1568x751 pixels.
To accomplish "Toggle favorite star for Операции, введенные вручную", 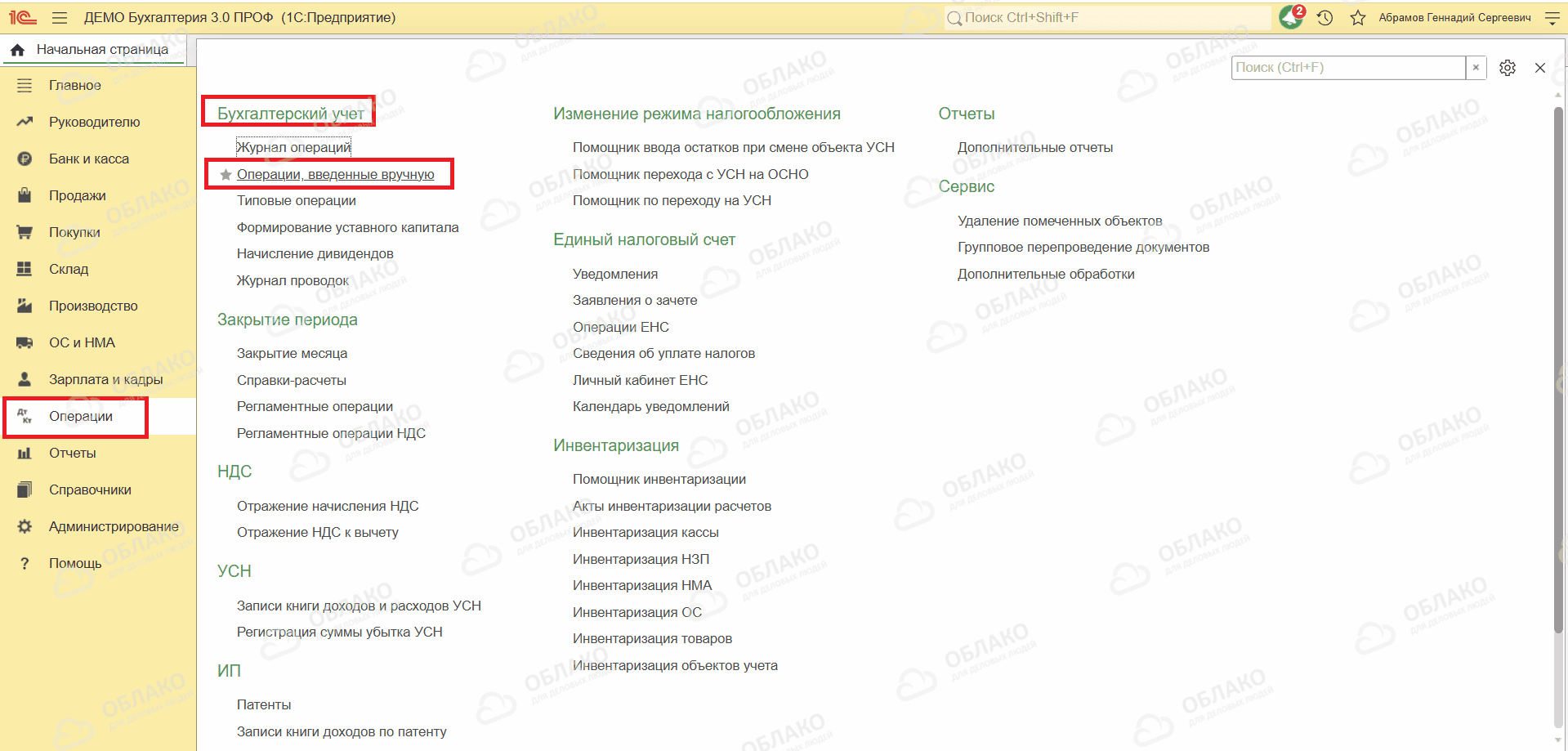I will point(226,175).
